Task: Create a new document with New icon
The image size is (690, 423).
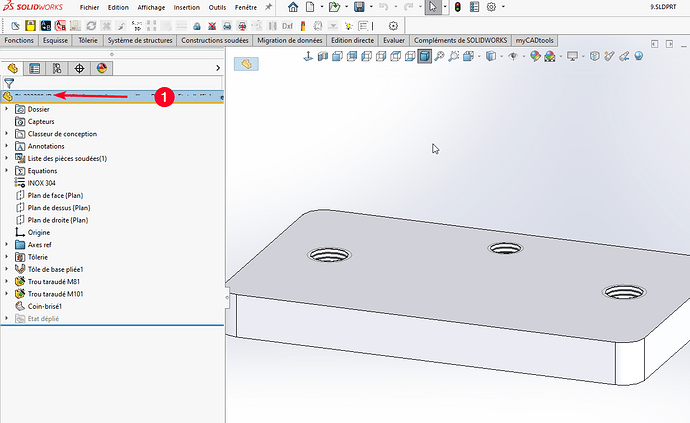Action: pyautogui.click(x=310, y=7)
